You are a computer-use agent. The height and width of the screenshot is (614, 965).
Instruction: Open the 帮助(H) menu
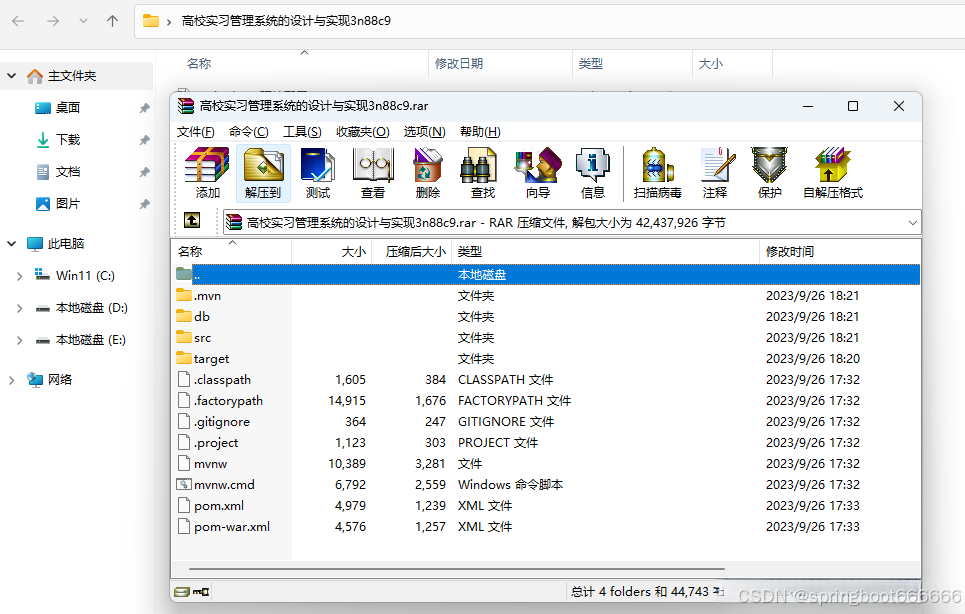click(480, 132)
